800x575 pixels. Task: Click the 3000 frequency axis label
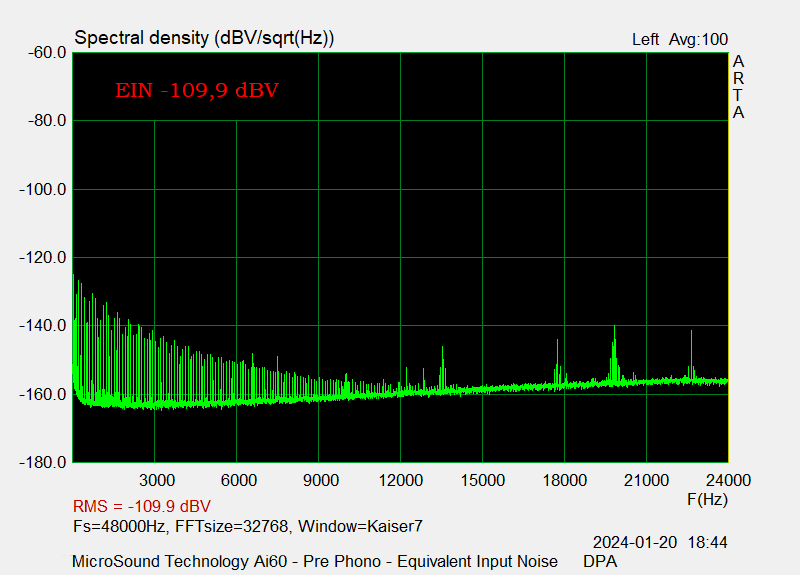tap(157, 480)
